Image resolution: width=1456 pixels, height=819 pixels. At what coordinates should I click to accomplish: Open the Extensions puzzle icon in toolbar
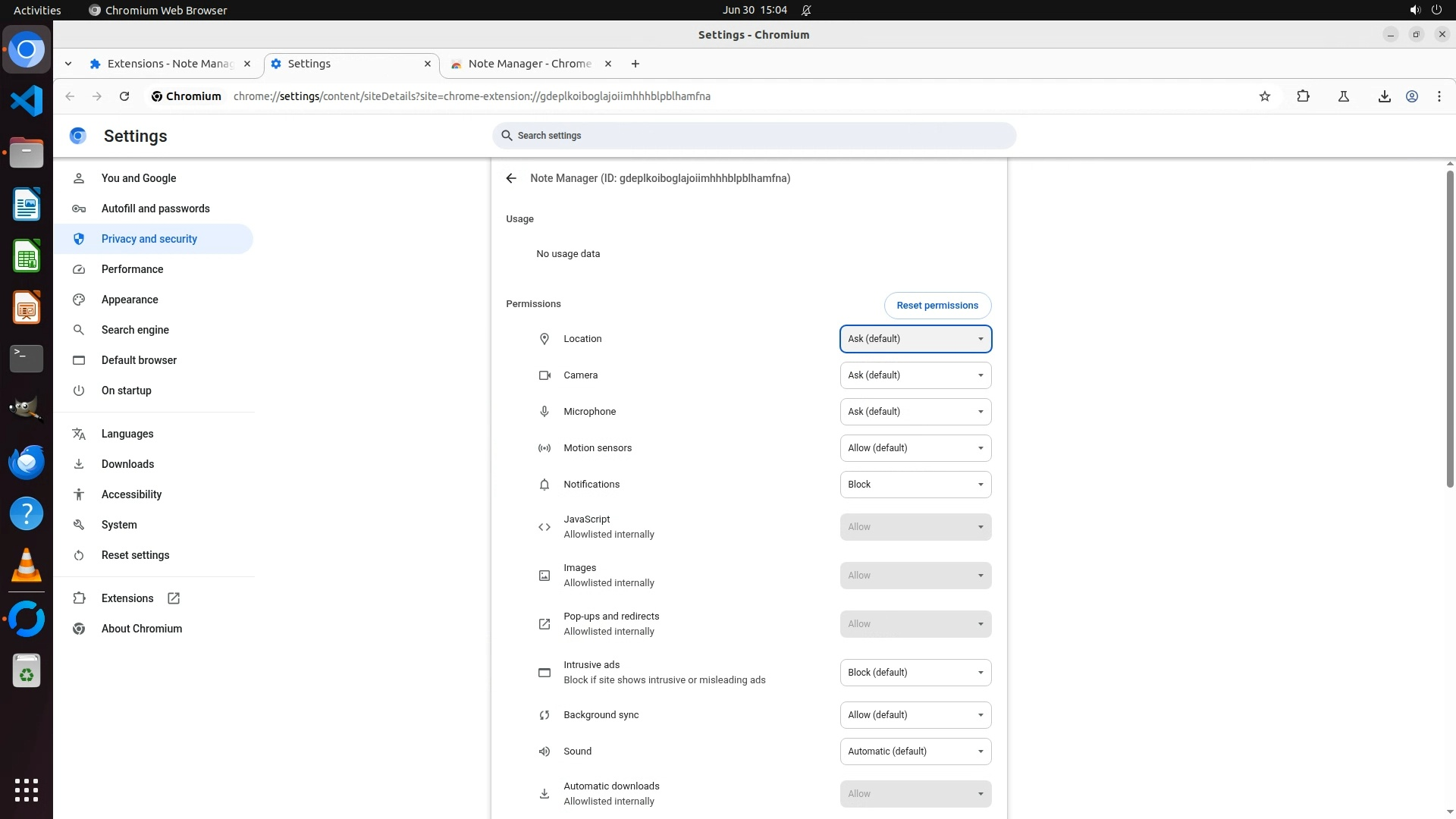[1303, 96]
